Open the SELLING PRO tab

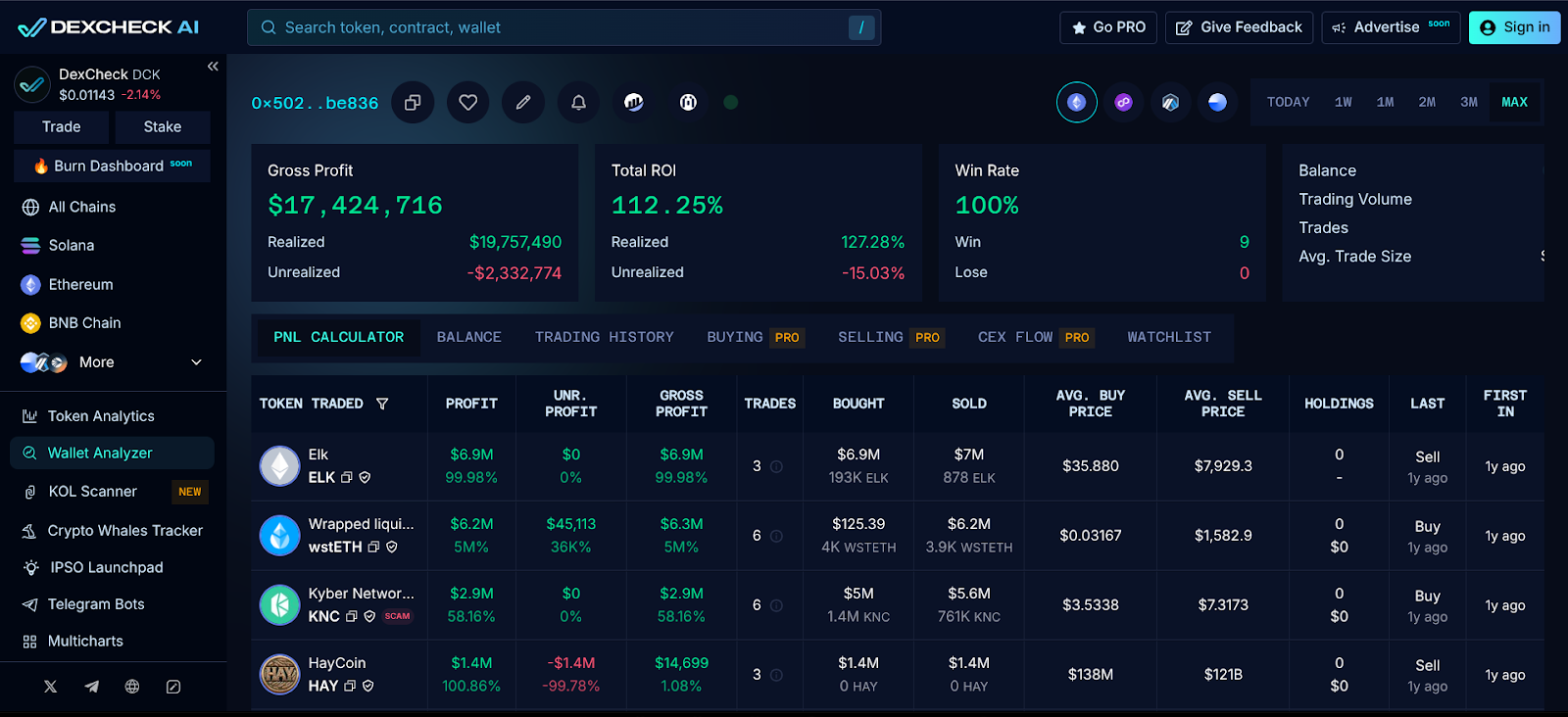click(x=891, y=337)
